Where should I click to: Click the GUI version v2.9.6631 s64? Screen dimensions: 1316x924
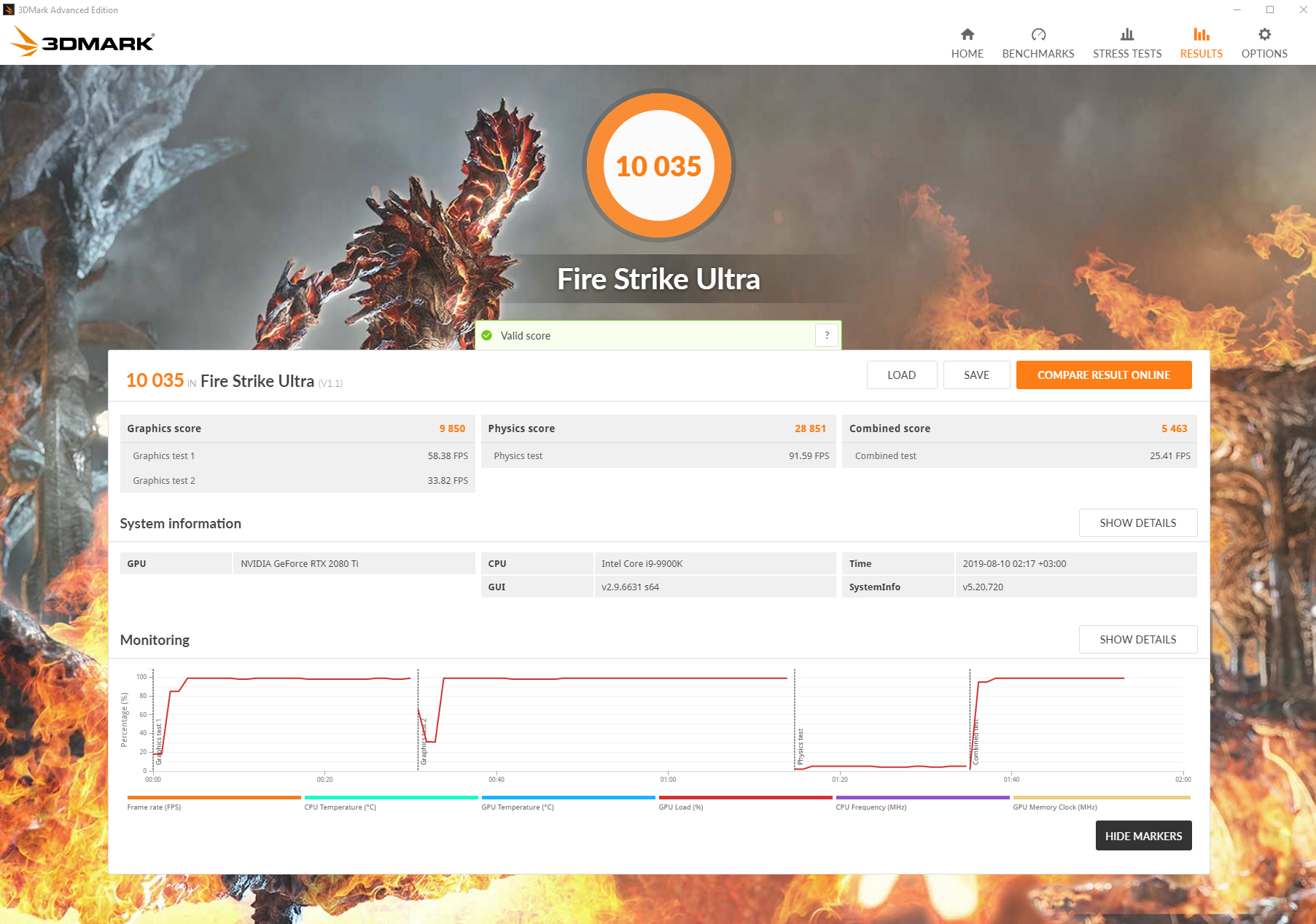pyautogui.click(x=630, y=587)
